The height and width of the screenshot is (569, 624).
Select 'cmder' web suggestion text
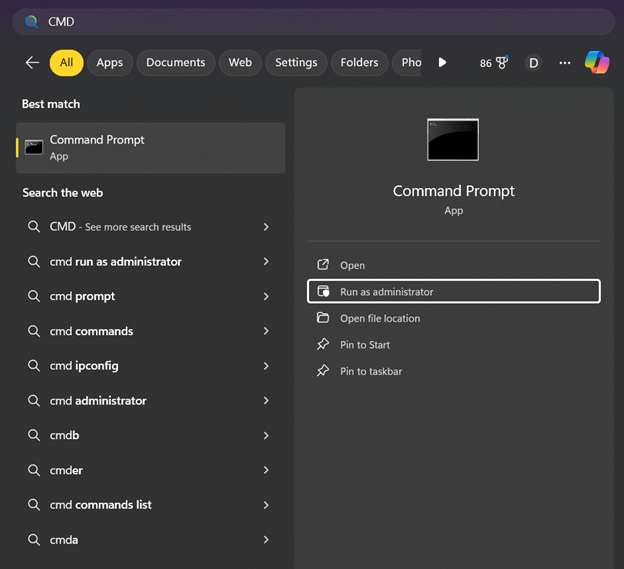tap(66, 470)
